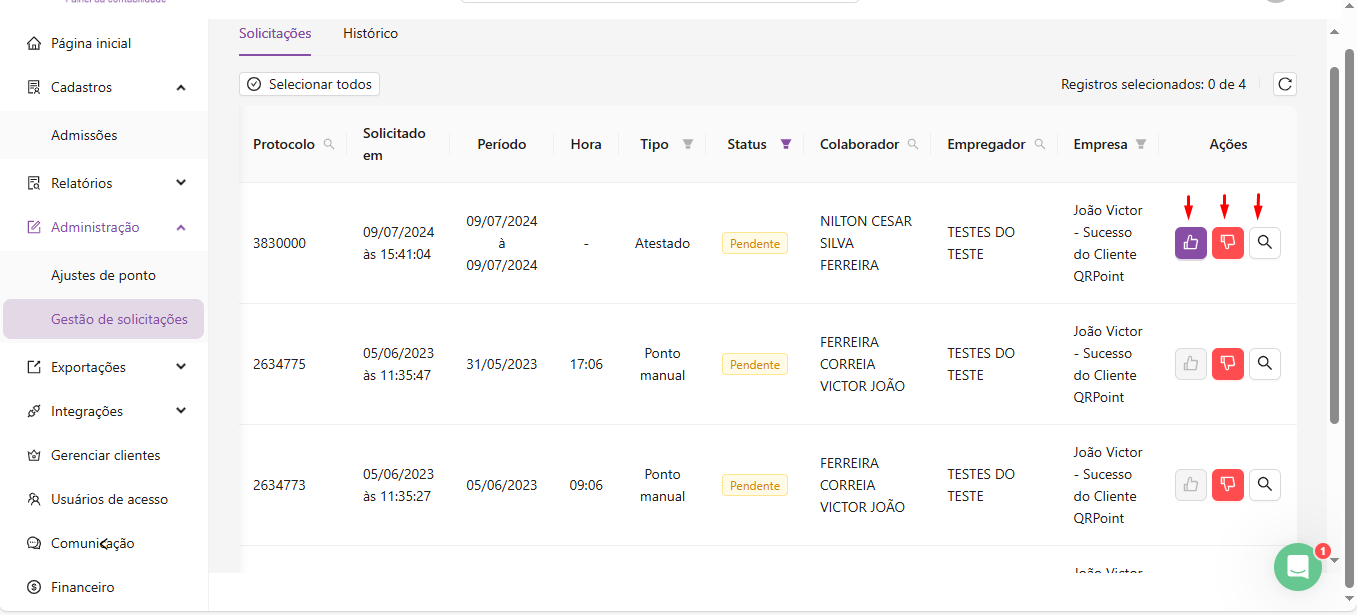Open details magnifier for request 2634773

[x=1264, y=485]
